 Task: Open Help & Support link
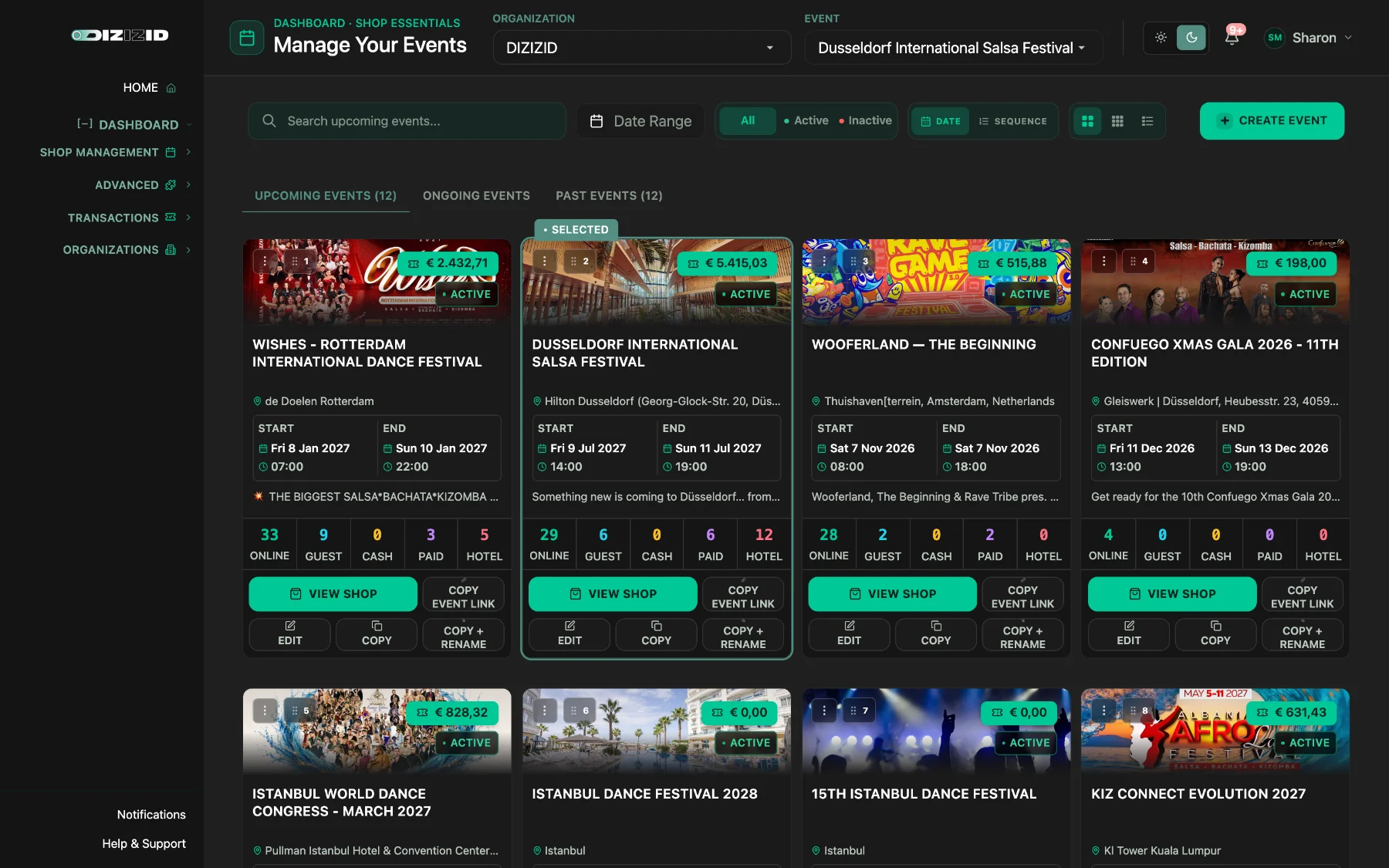click(x=144, y=844)
